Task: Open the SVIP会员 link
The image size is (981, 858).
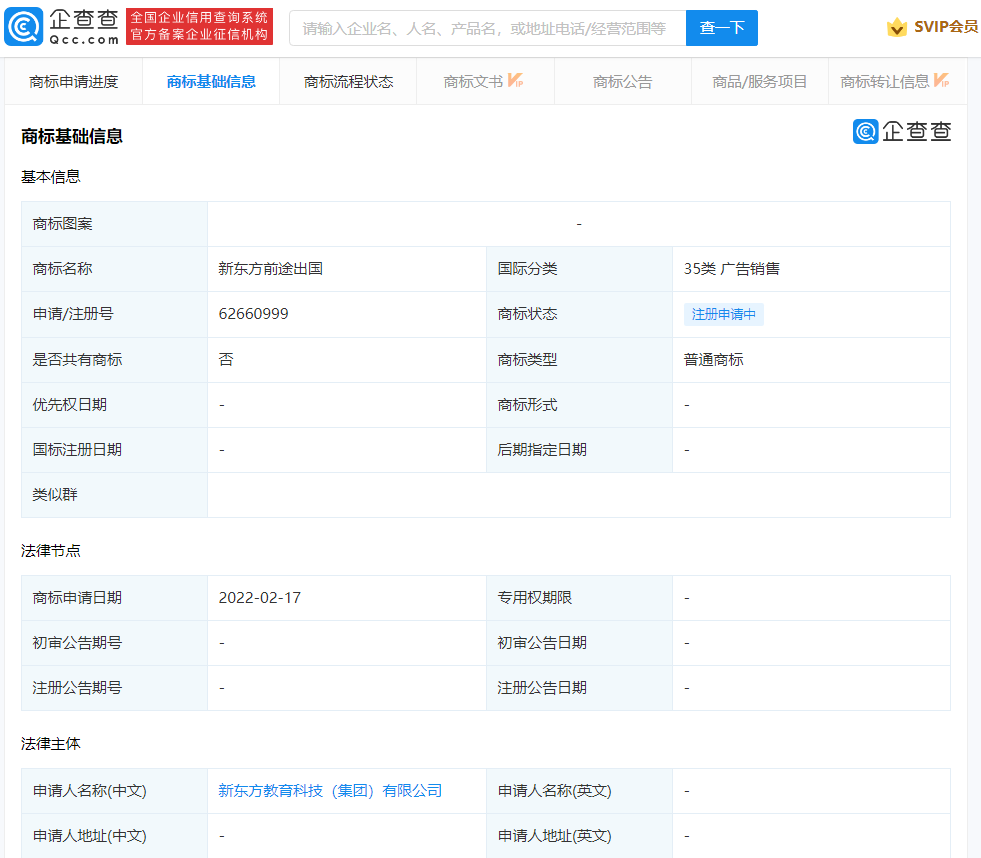Action: [945, 27]
